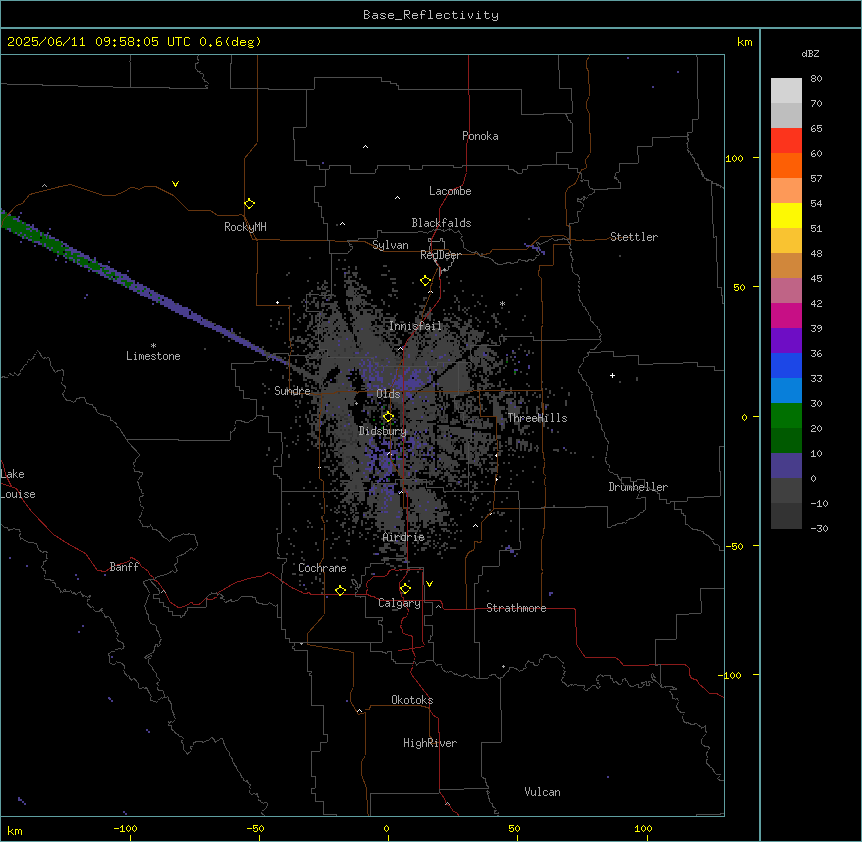Click the Airdrie label
Image resolution: width=862 pixels, height=842 pixels.
click(x=403, y=537)
